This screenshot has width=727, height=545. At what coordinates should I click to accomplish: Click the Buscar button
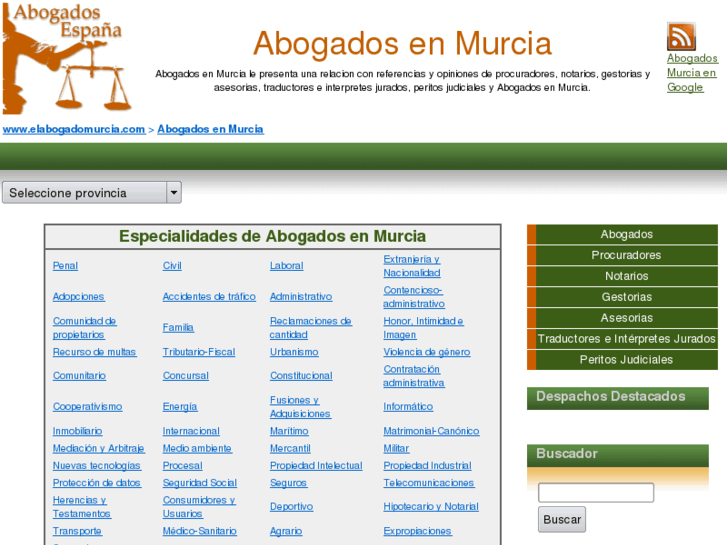coord(562,519)
